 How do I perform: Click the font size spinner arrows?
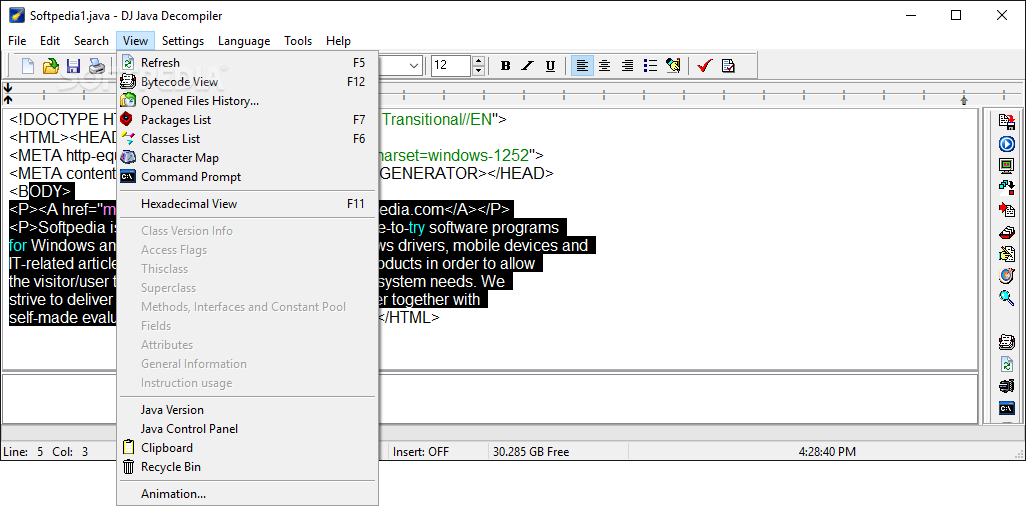click(x=478, y=65)
